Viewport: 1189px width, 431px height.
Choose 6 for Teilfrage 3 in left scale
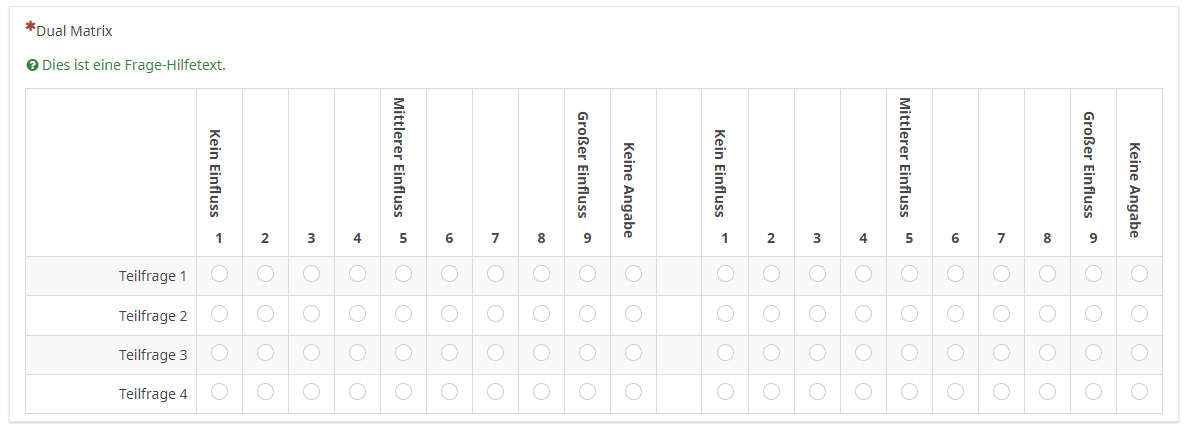[x=449, y=352]
